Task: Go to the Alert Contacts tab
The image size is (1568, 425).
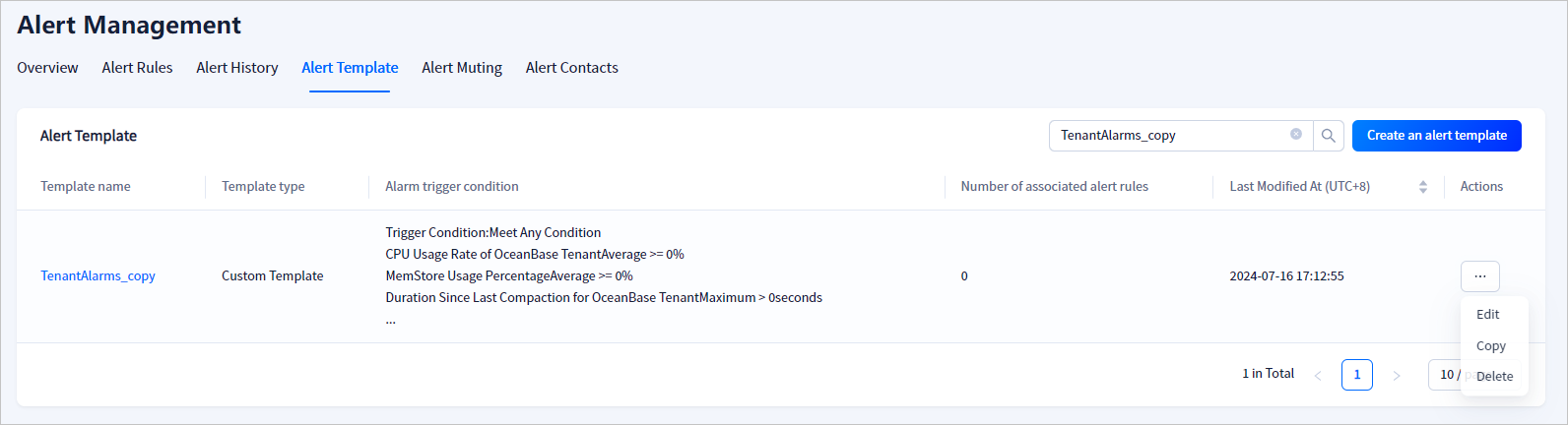Action: point(571,68)
